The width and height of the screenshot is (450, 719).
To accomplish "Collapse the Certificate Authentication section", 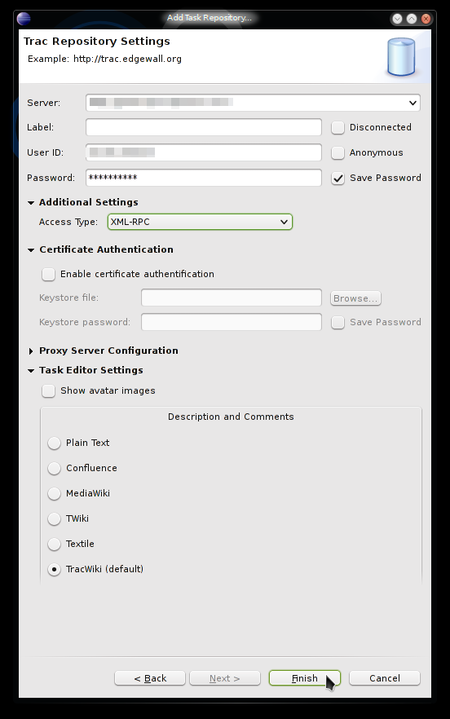I will tap(31, 250).
